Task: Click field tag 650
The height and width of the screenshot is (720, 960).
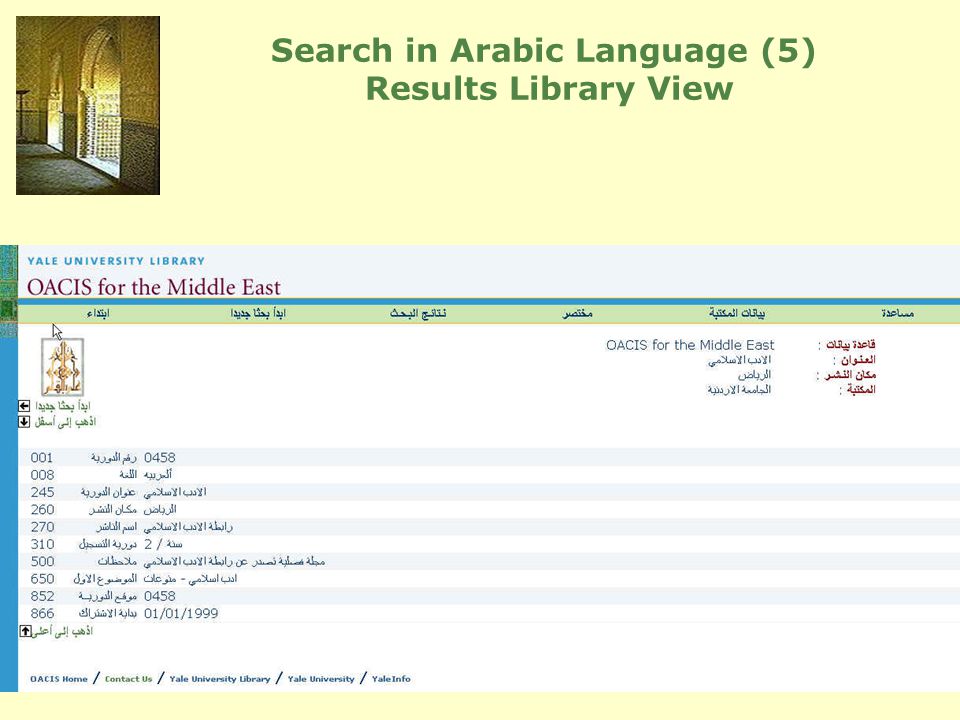Action: pyautogui.click(x=42, y=579)
